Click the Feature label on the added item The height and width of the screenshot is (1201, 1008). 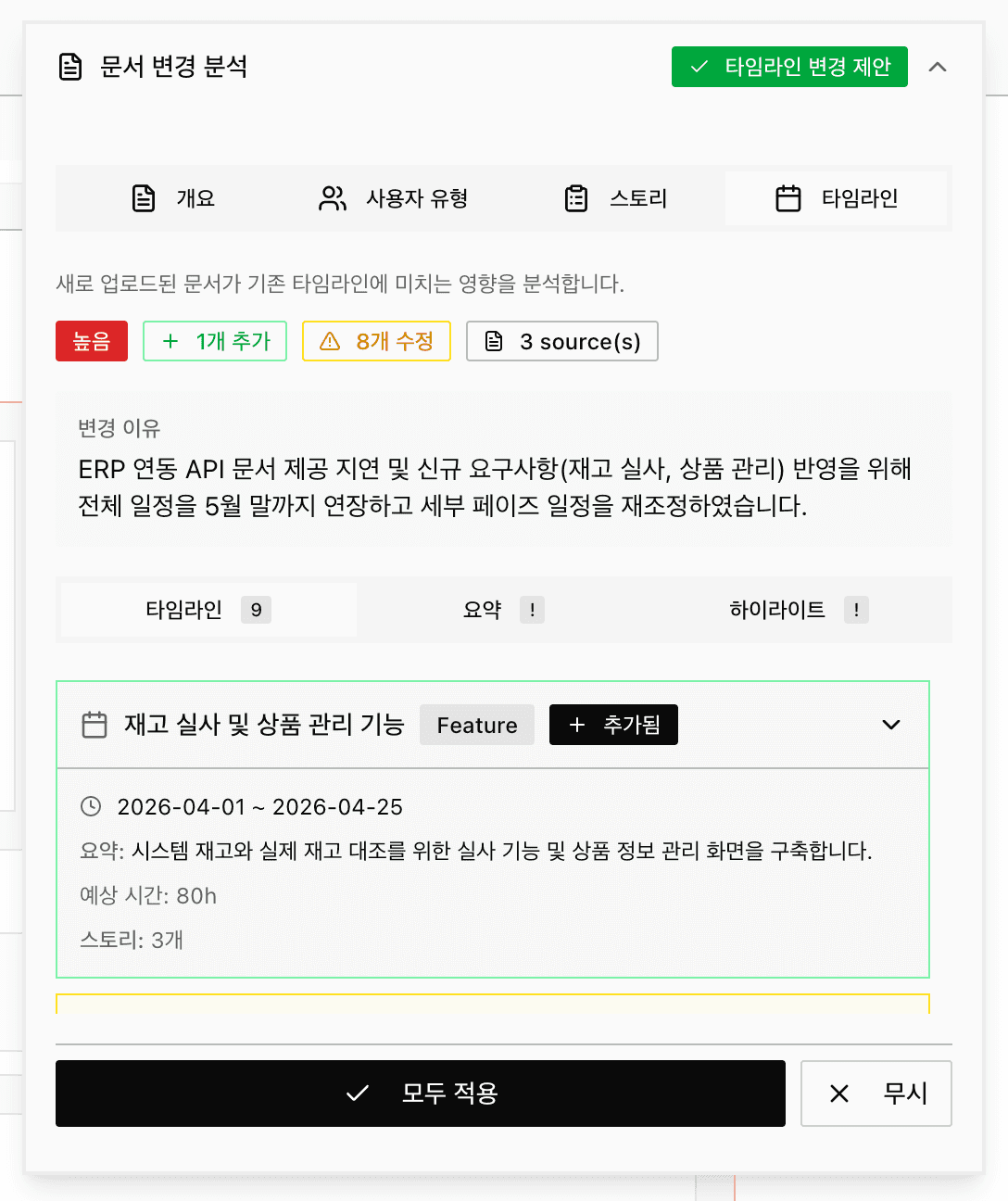point(476,725)
